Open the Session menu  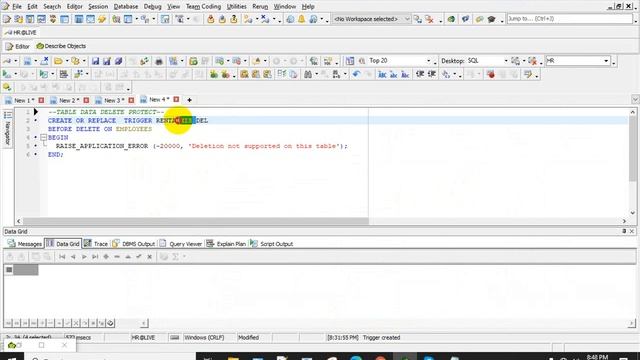(x=98, y=7)
